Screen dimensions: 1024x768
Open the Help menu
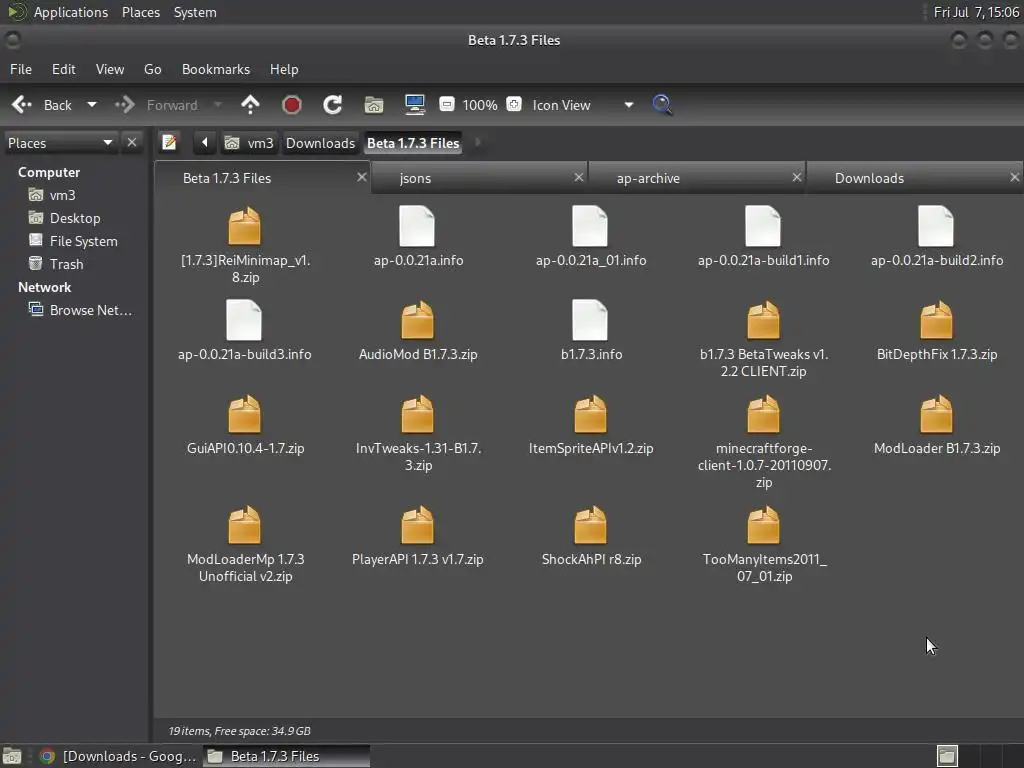click(x=284, y=69)
